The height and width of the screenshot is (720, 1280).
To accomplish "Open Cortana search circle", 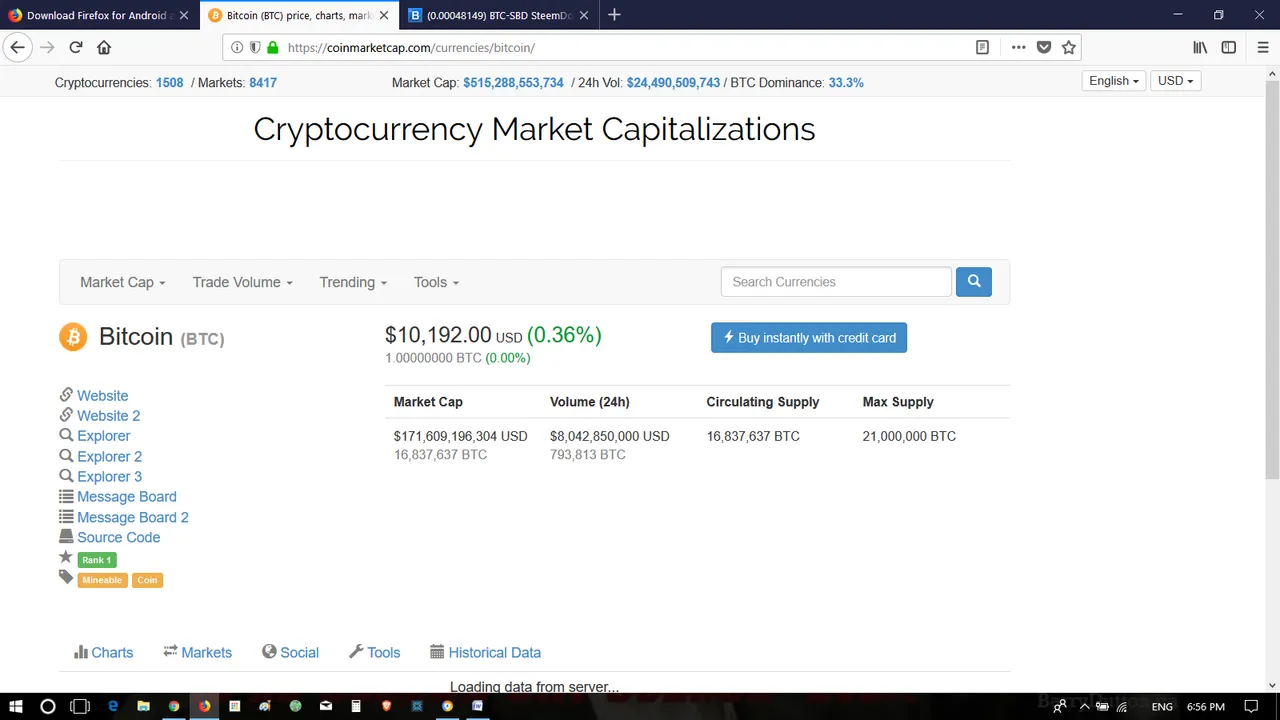I will click(x=47, y=706).
